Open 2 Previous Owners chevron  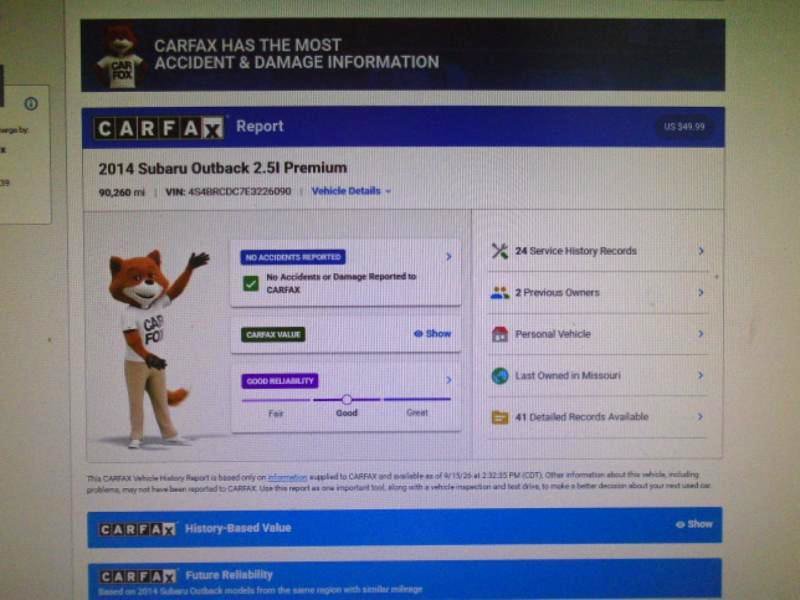[x=701, y=293]
